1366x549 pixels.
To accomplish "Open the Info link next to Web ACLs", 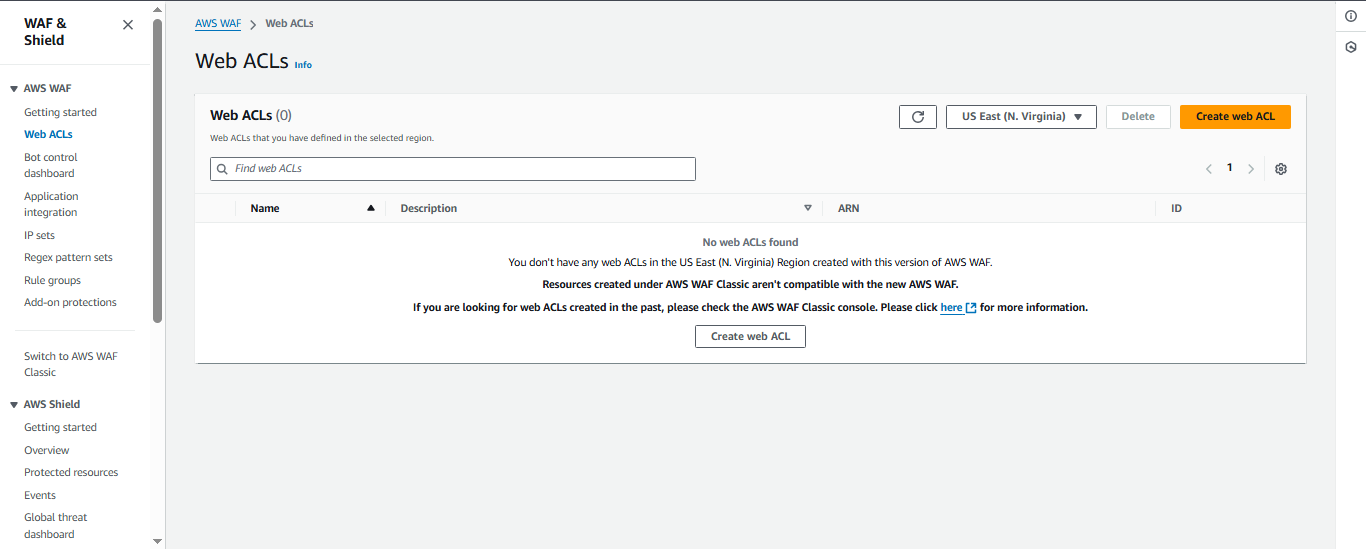I will coord(303,65).
